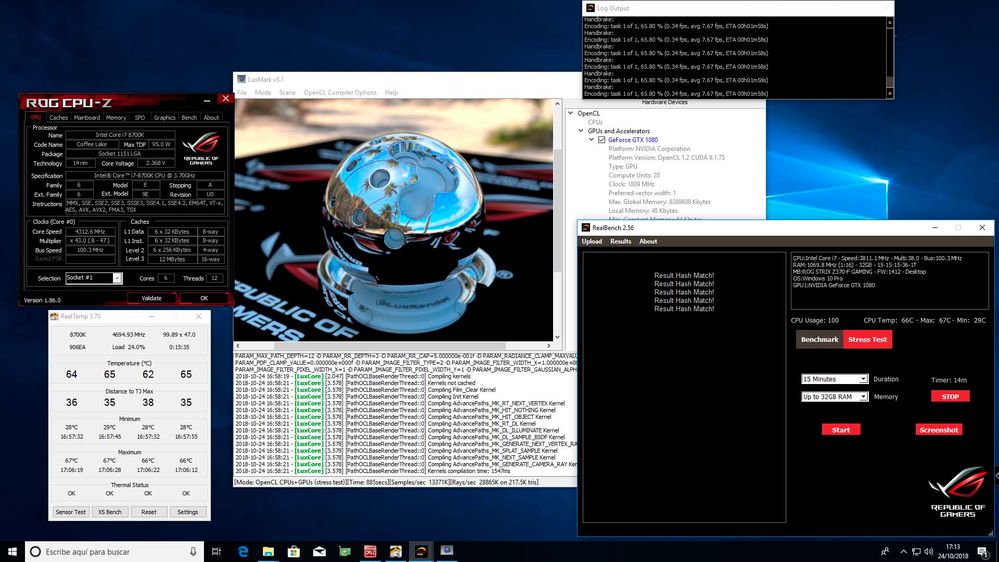Open the File menu in LuxMark
The image size is (999, 562).
click(242, 92)
